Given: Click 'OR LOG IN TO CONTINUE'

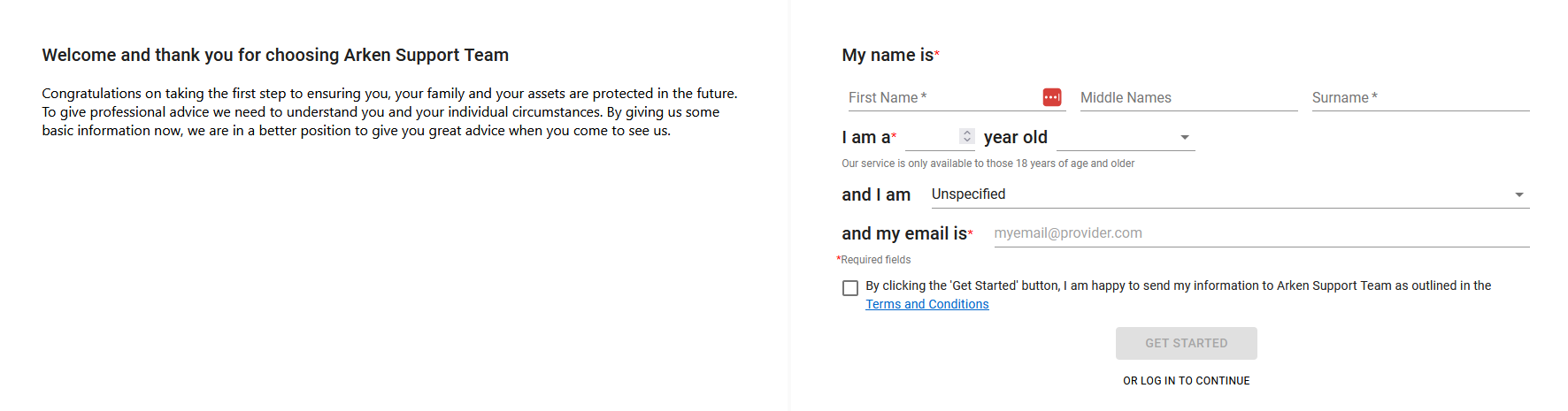Looking at the screenshot, I should click(1186, 381).
